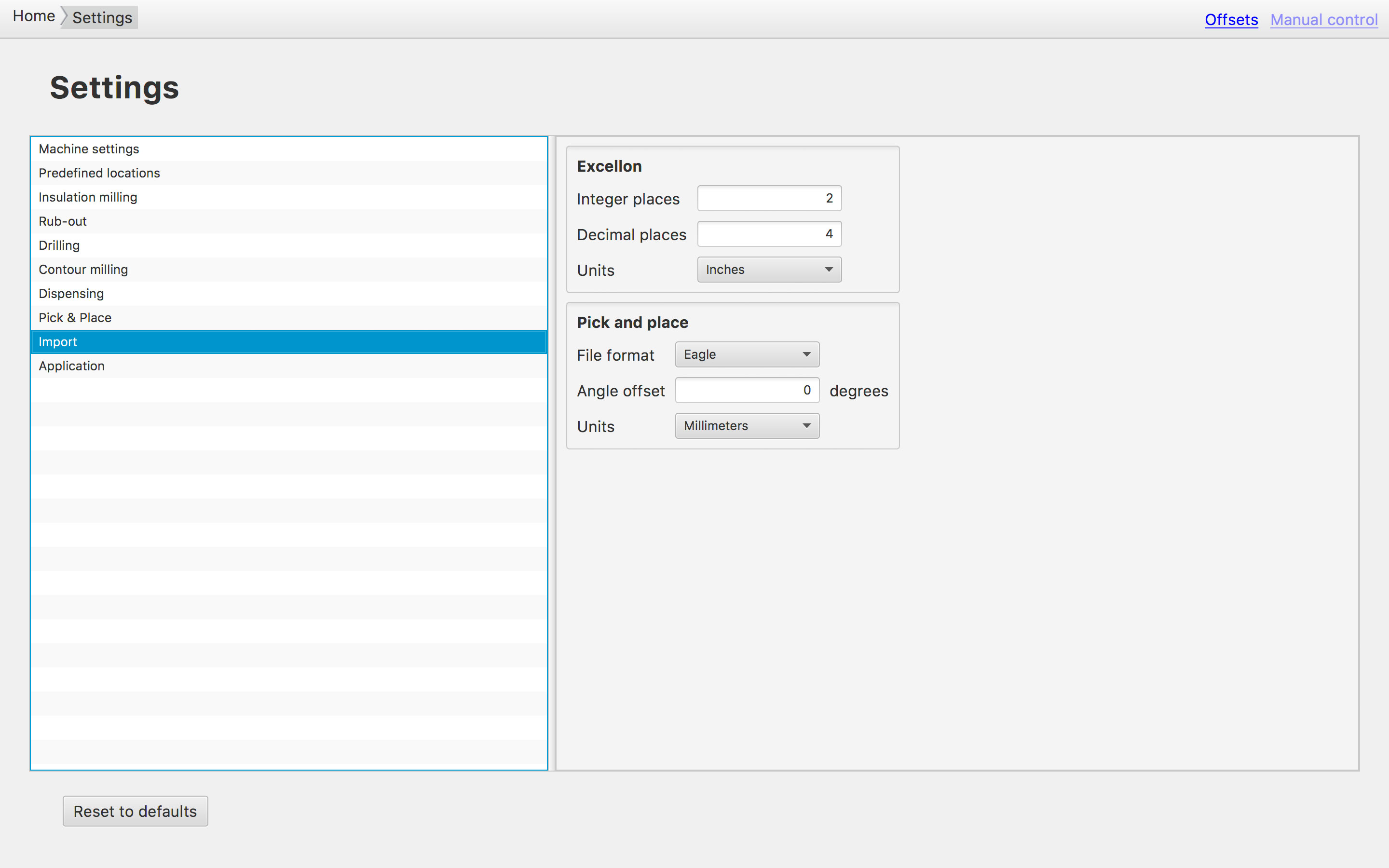
Task: Open Application settings category
Action: (289, 366)
